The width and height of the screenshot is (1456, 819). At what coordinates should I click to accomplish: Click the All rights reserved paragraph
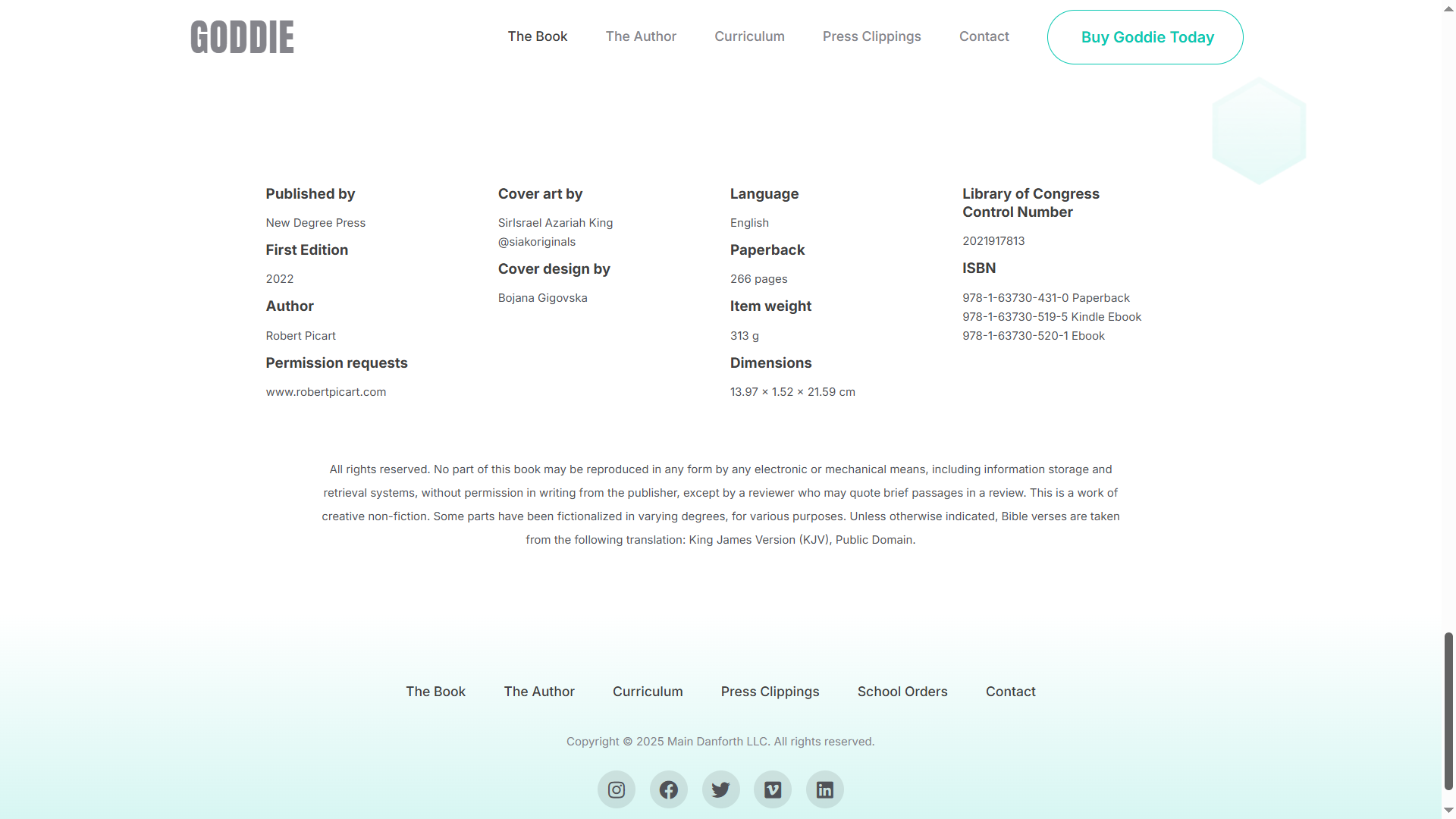pos(720,504)
